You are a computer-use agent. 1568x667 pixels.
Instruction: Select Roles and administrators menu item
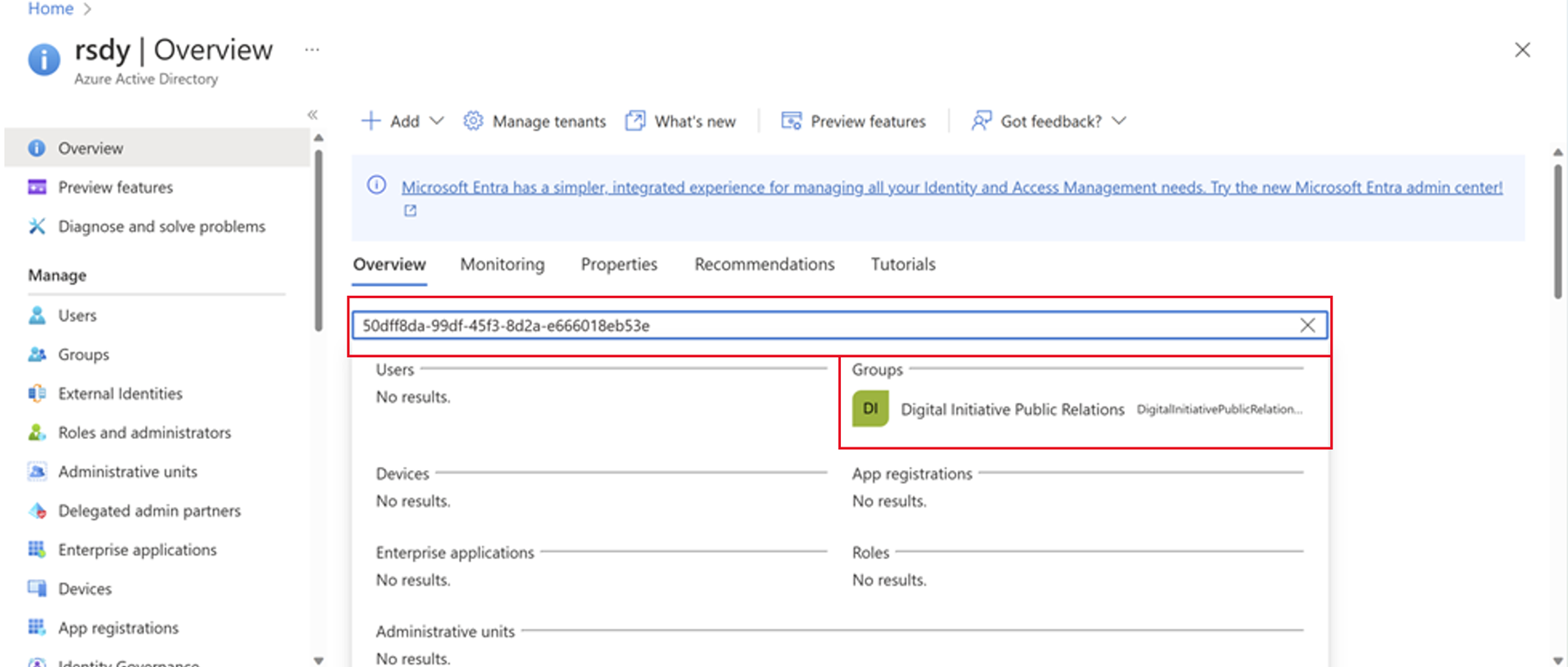pyautogui.click(x=144, y=432)
